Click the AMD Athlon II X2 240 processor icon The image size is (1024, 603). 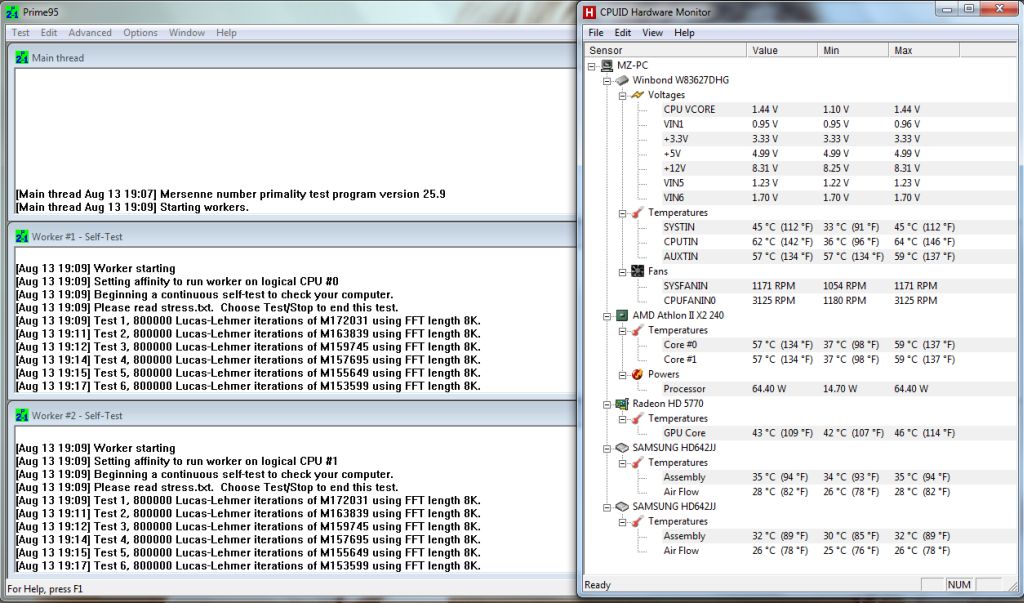pyautogui.click(x=622, y=315)
